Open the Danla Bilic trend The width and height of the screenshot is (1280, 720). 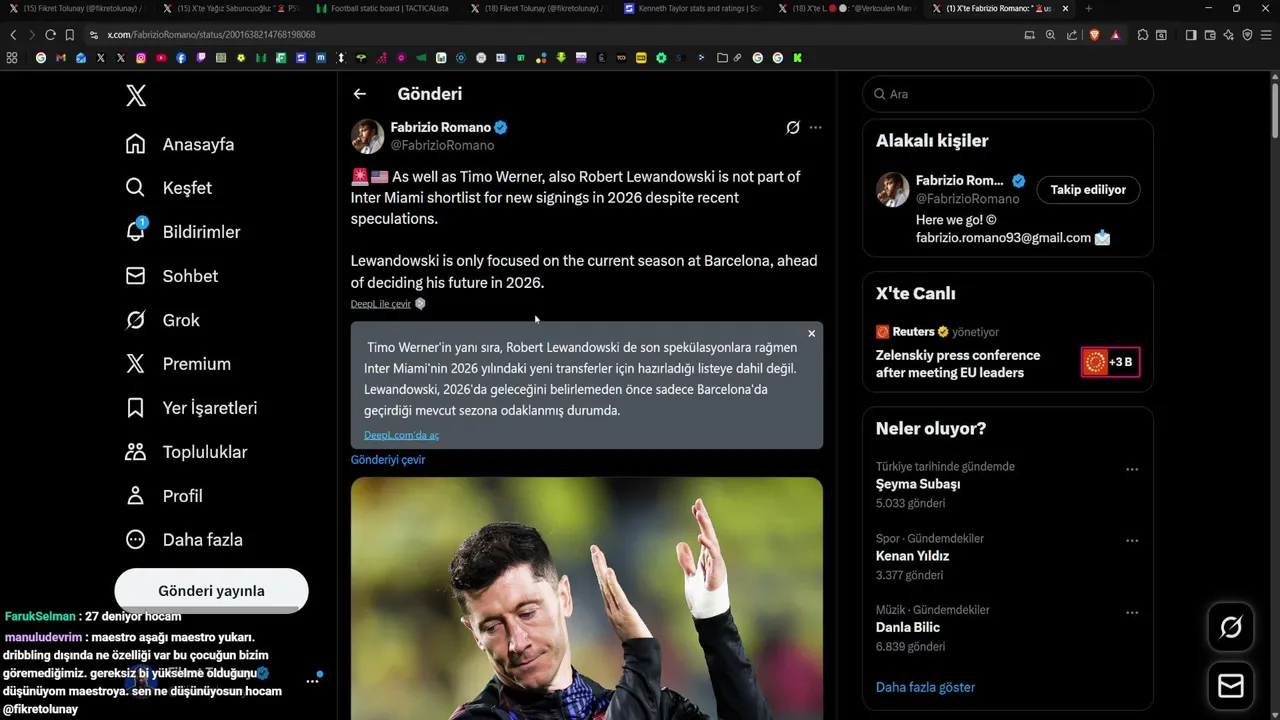[x=908, y=628]
